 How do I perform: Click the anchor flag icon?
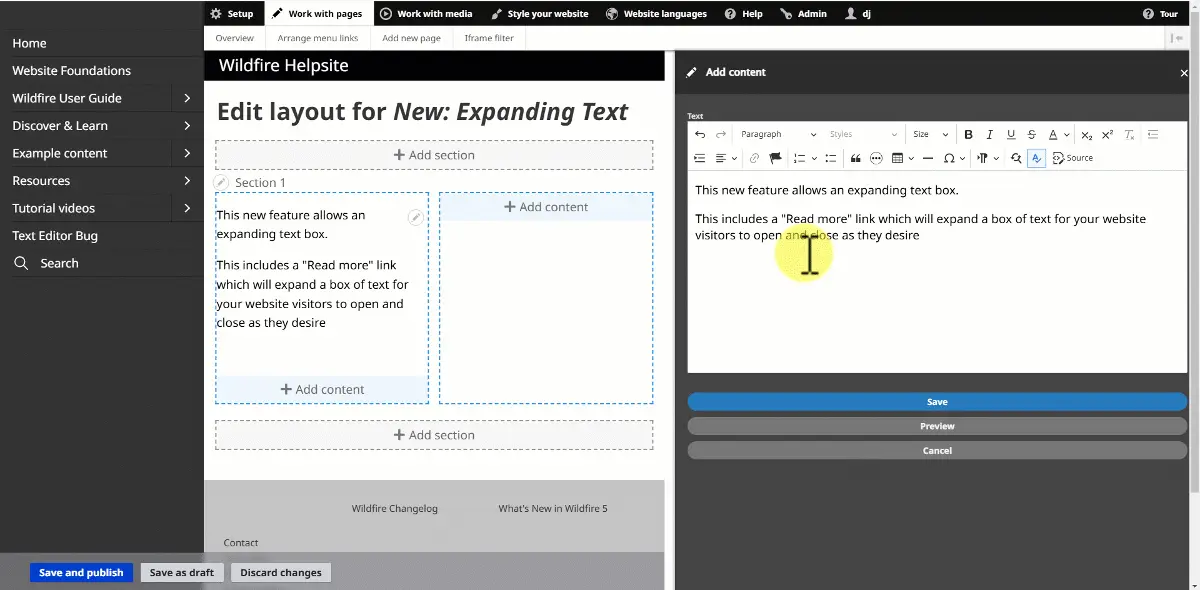point(775,158)
